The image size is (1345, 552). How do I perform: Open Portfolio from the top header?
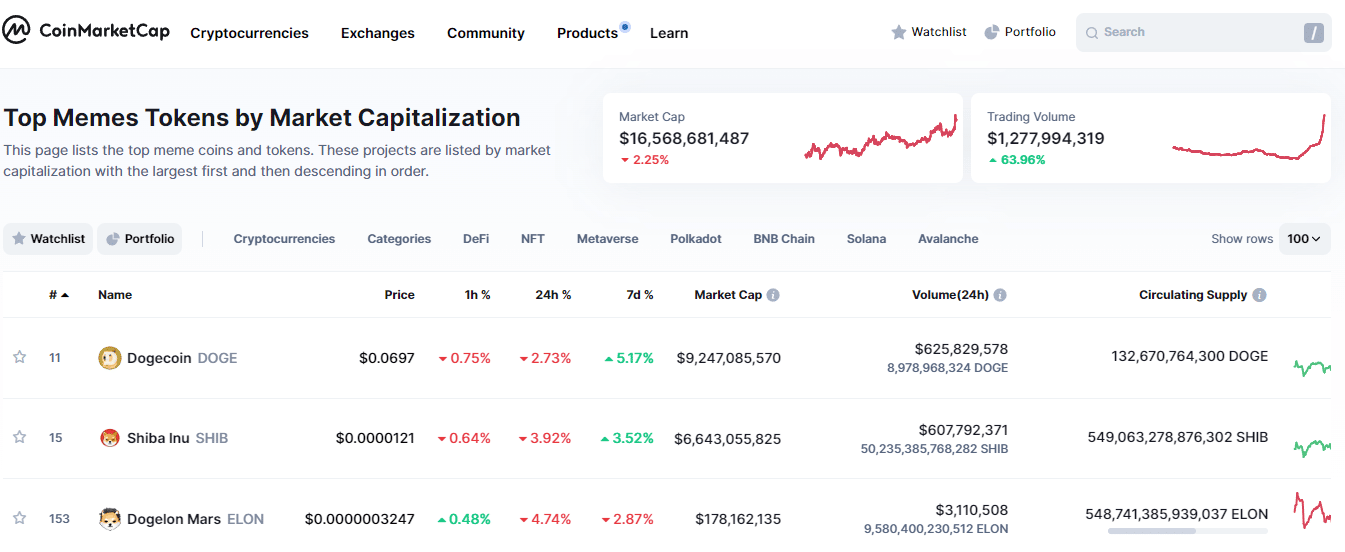point(1020,32)
